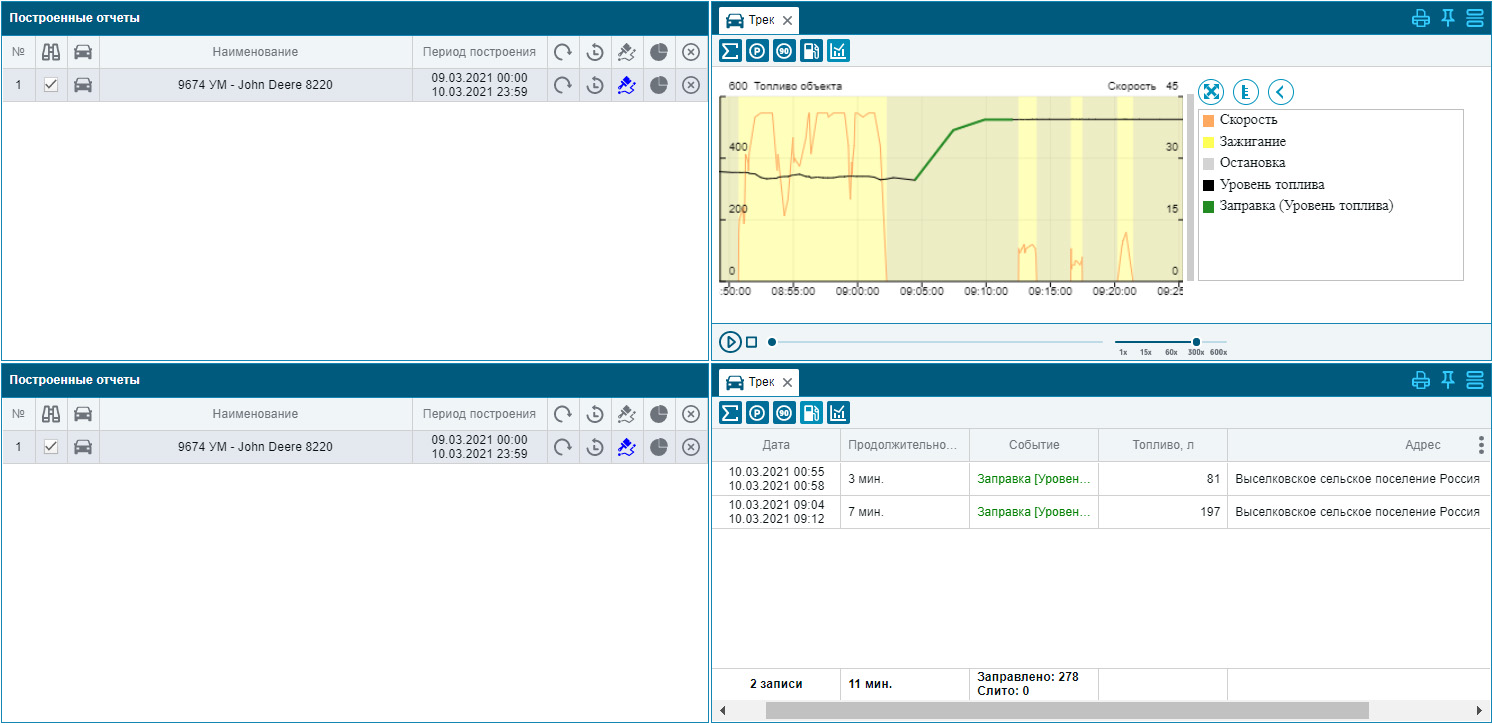This screenshot has width=1493, height=725.
Task: Remove the John Deere report from upper panel
Action: point(690,85)
